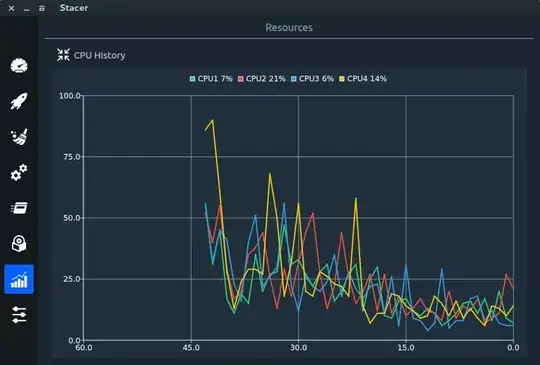Open Settings sliders icon
The height and width of the screenshot is (365, 540).
19,315
